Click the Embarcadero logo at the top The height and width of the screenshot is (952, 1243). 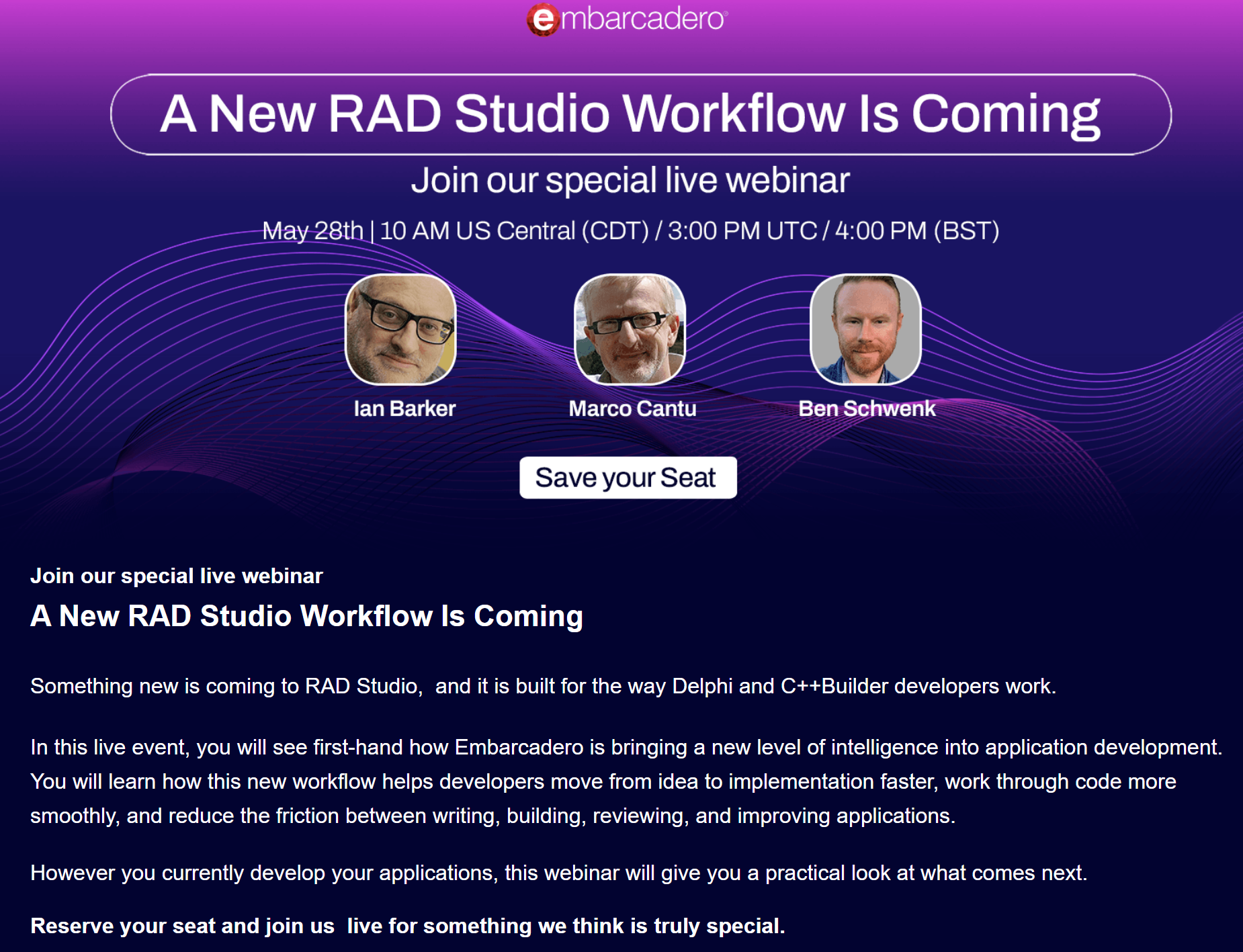pyautogui.click(x=627, y=19)
